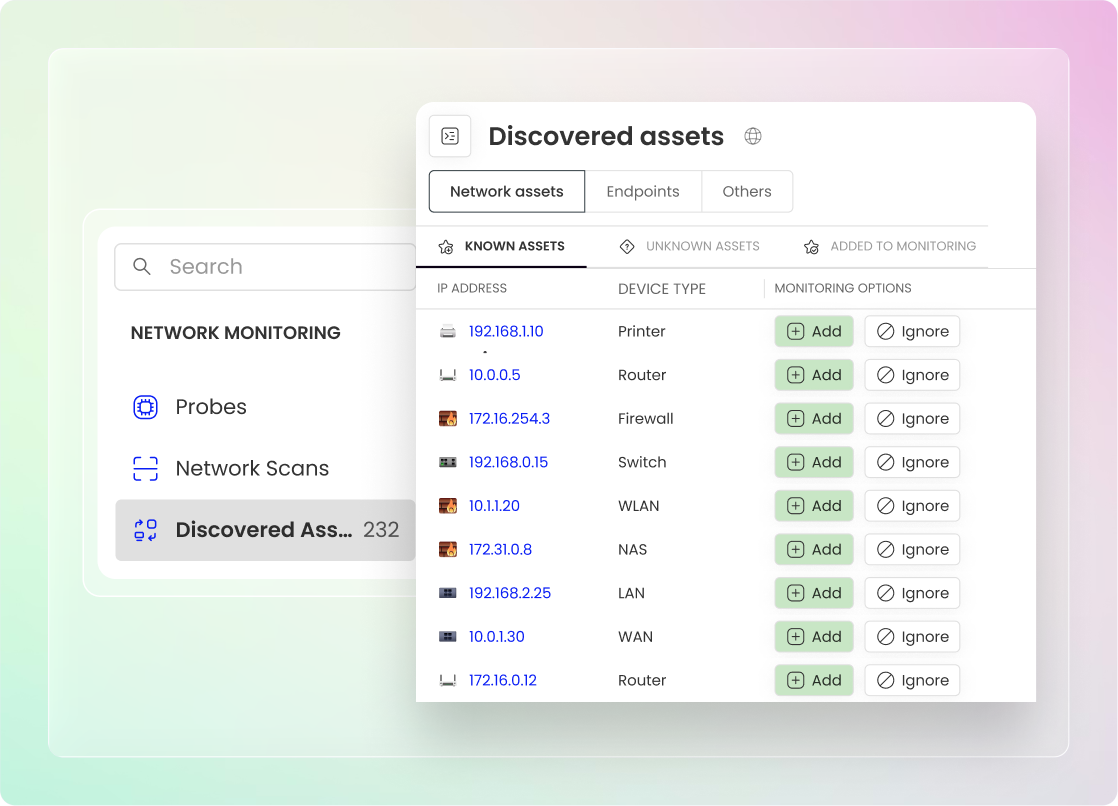Add the Printer asset to monitoring
The width and height of the screenshot is (1118, 806).
click(814, 332)
